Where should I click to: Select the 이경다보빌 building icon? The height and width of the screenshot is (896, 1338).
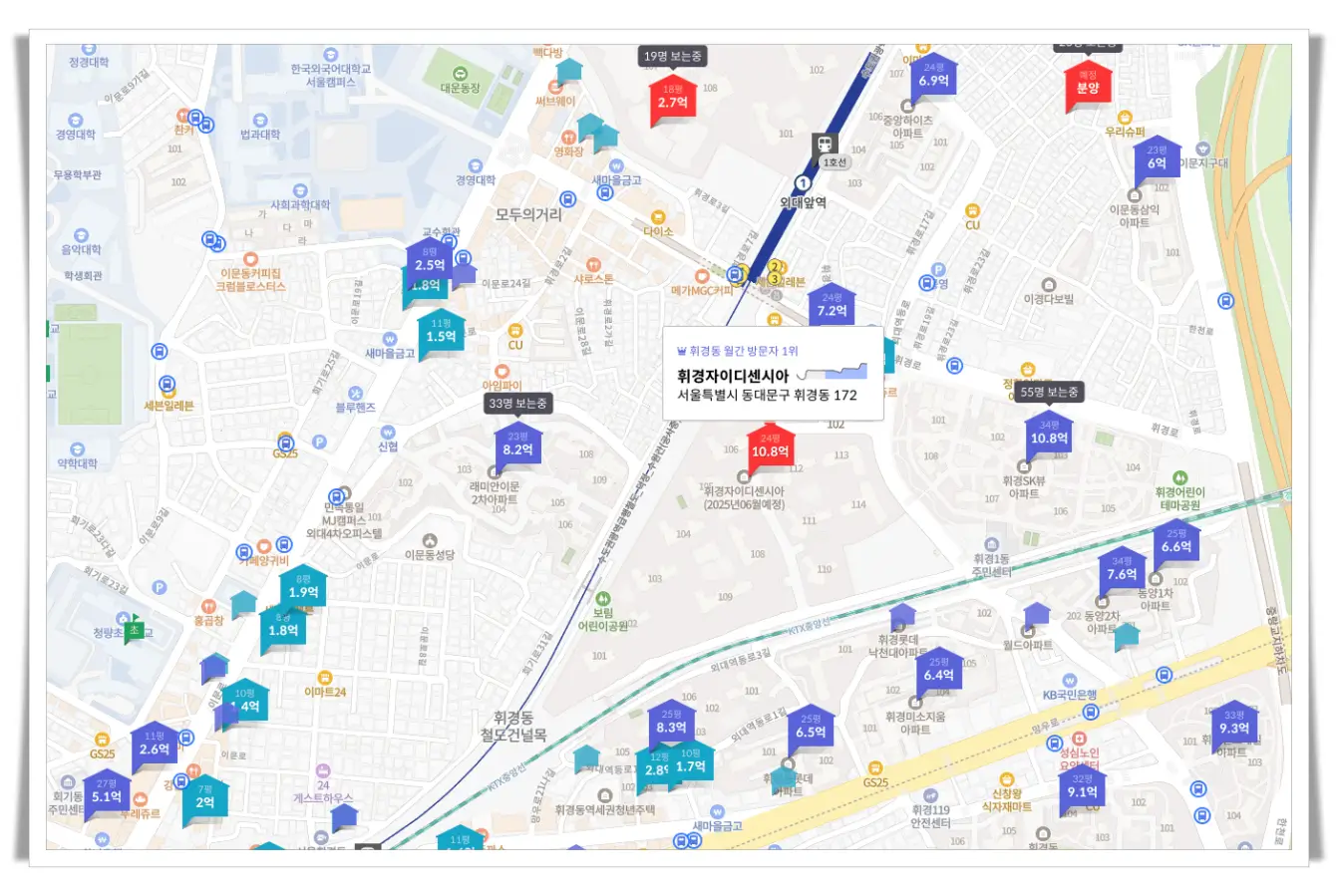tap(1048, 285)
